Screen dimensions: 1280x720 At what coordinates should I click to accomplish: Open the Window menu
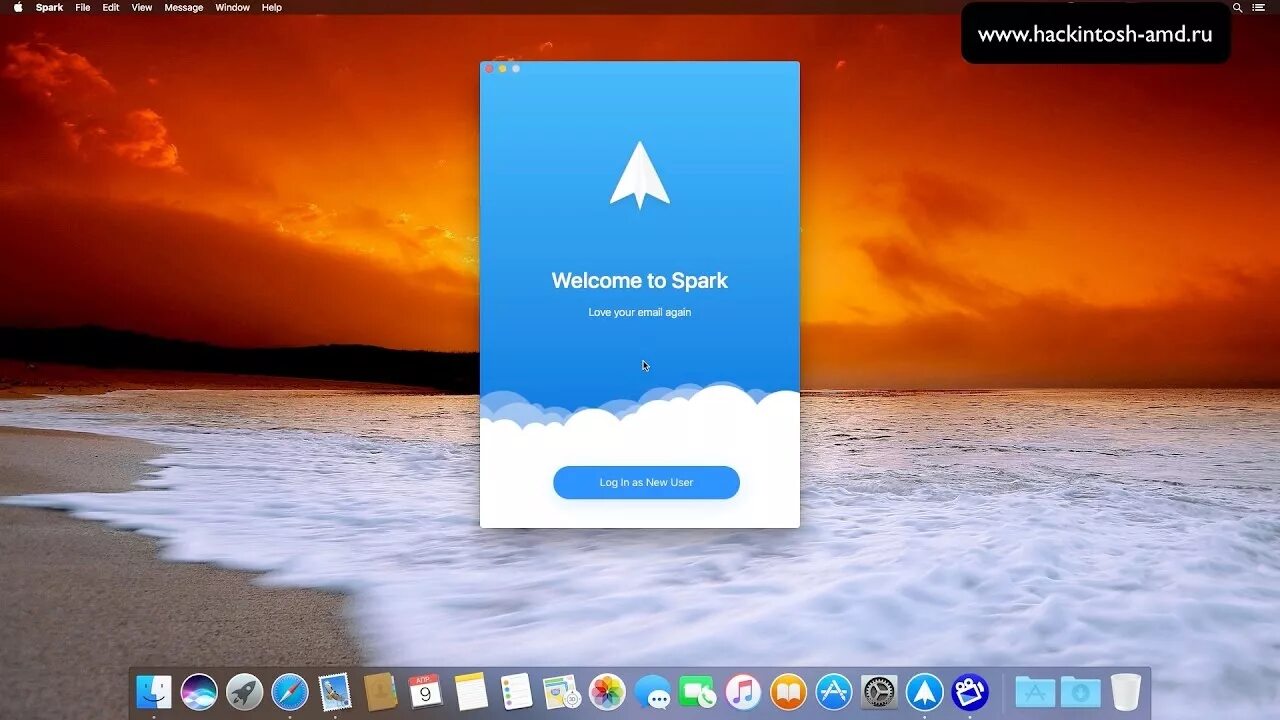(x=233, y=7)
